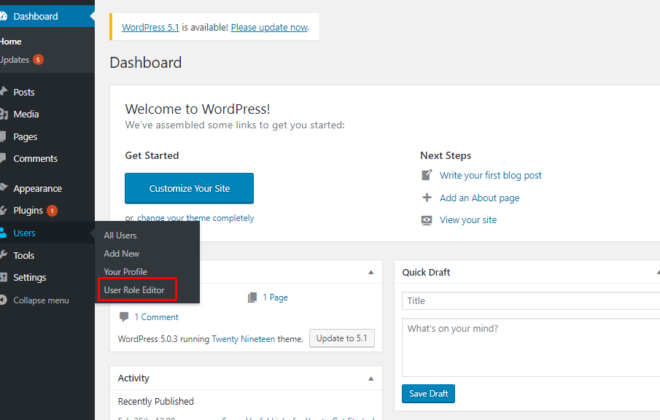Focus the What's on your mind textarea
The width and height of the screenshot is (660, 420).
coord(531,348)
